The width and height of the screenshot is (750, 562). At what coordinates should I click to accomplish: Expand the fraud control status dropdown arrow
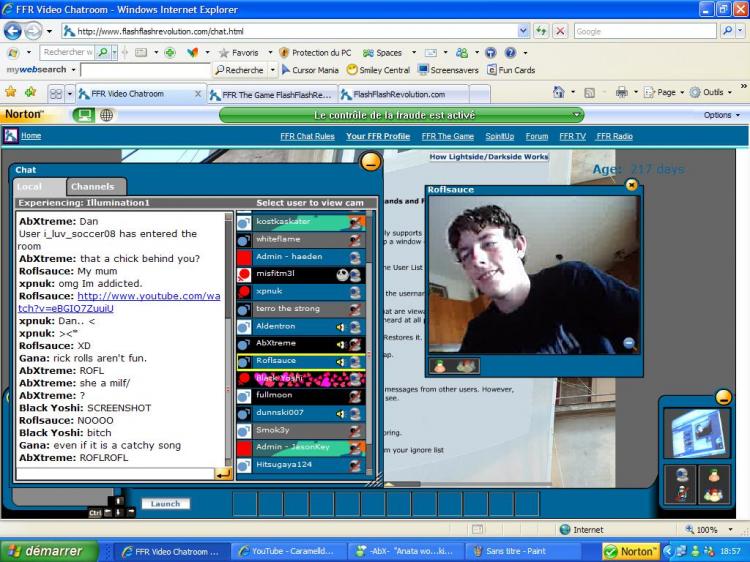(x=577, y=115)
